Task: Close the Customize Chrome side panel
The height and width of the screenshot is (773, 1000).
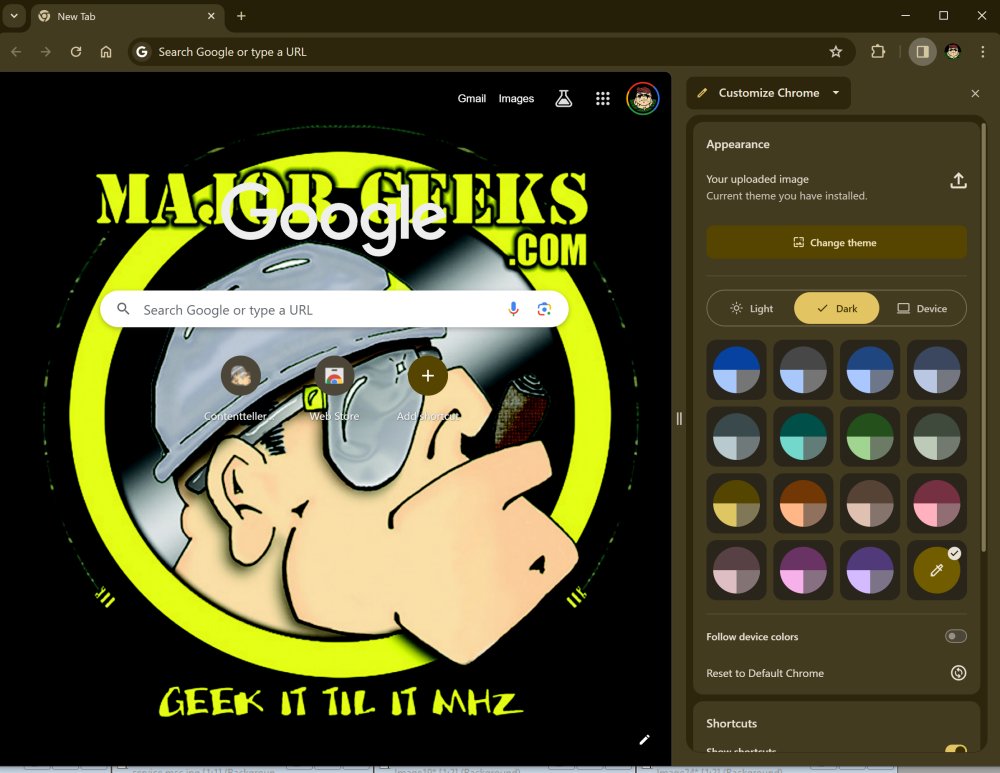Action: click(975, 93)
